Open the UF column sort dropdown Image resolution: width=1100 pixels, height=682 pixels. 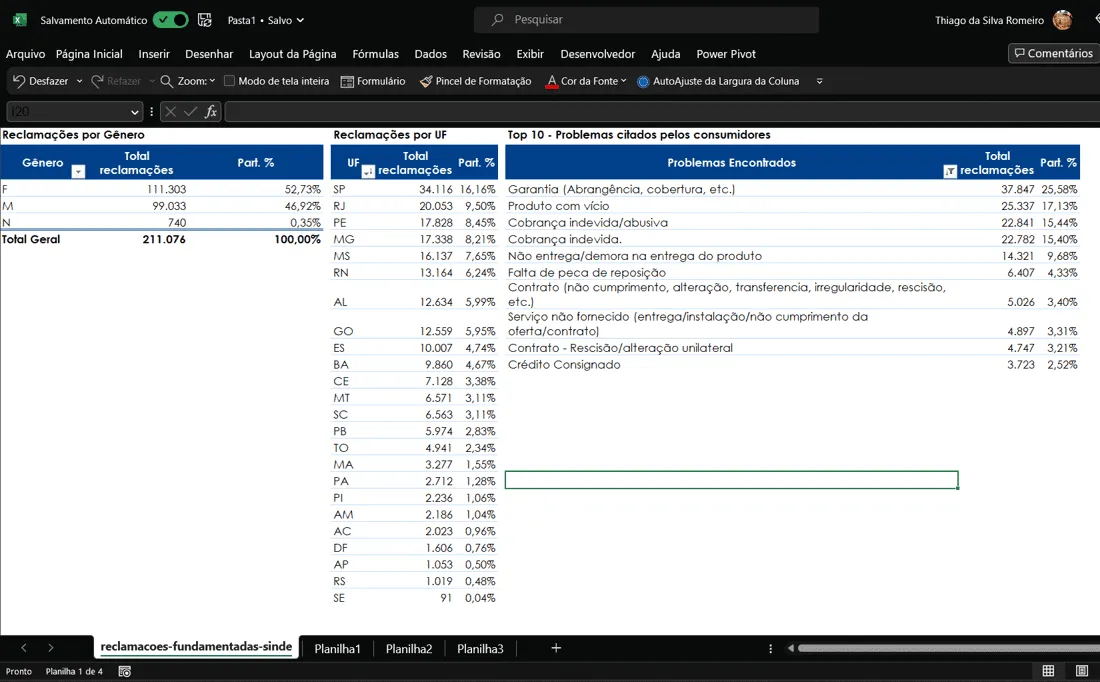click(368, 171)
